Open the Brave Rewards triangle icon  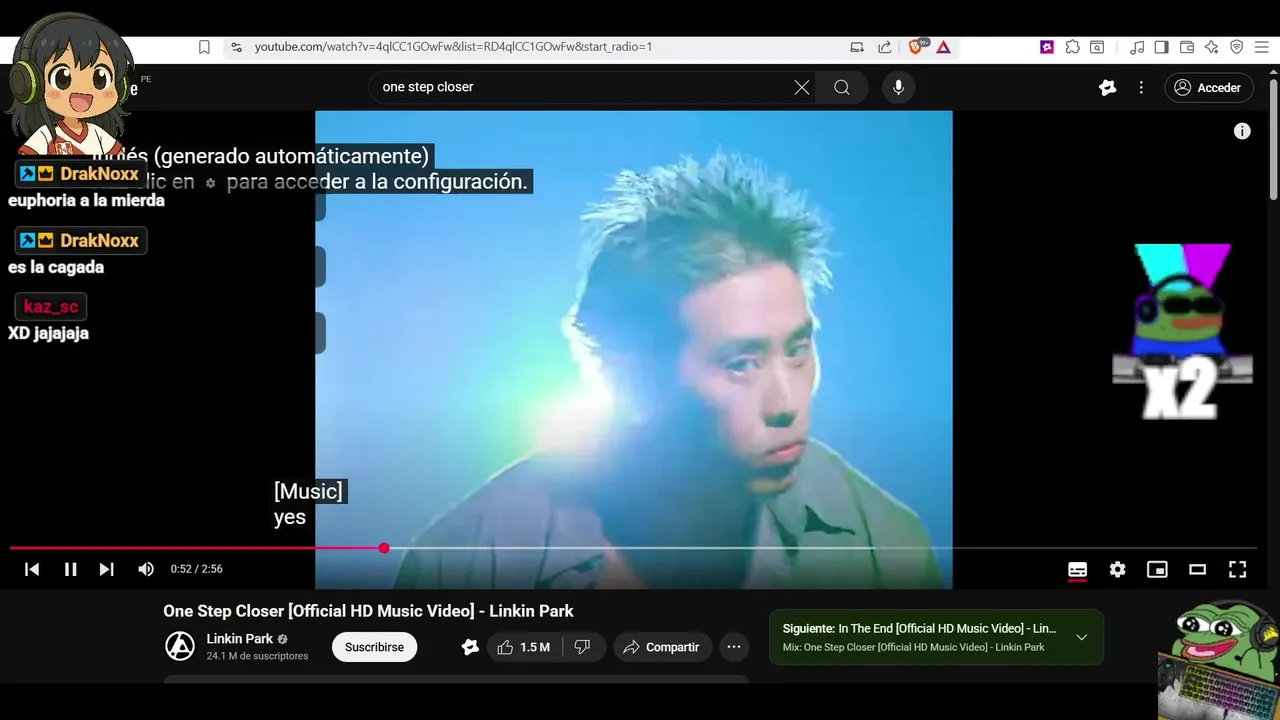click(x=943, y=47)
